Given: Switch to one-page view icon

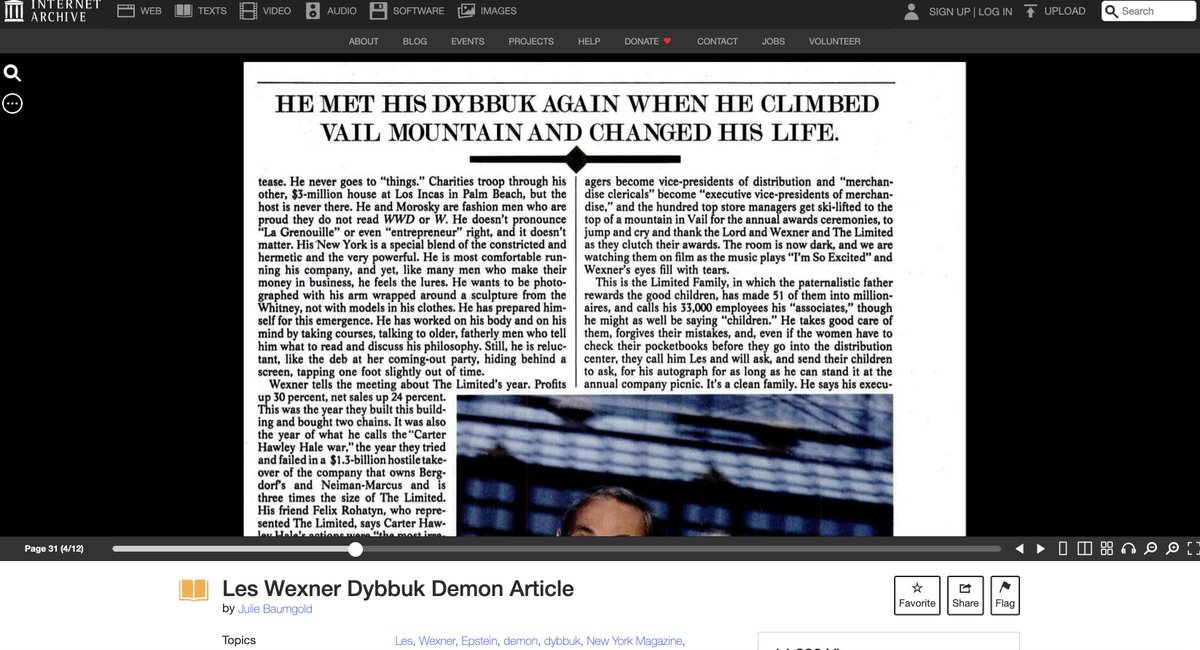Looking at the screenshot, I should point(1063,548).
